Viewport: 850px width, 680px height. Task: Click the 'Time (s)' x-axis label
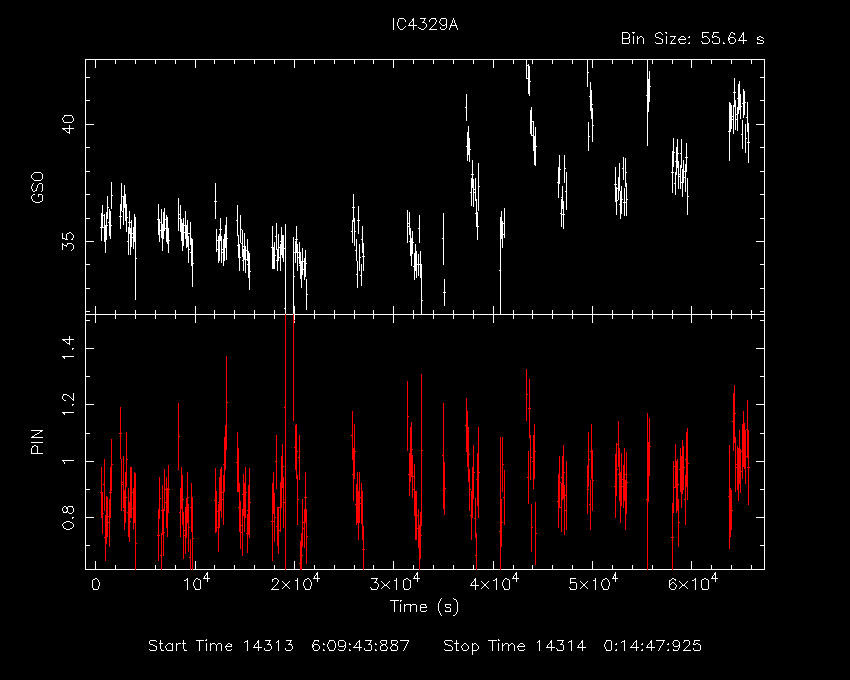(424, 606)
